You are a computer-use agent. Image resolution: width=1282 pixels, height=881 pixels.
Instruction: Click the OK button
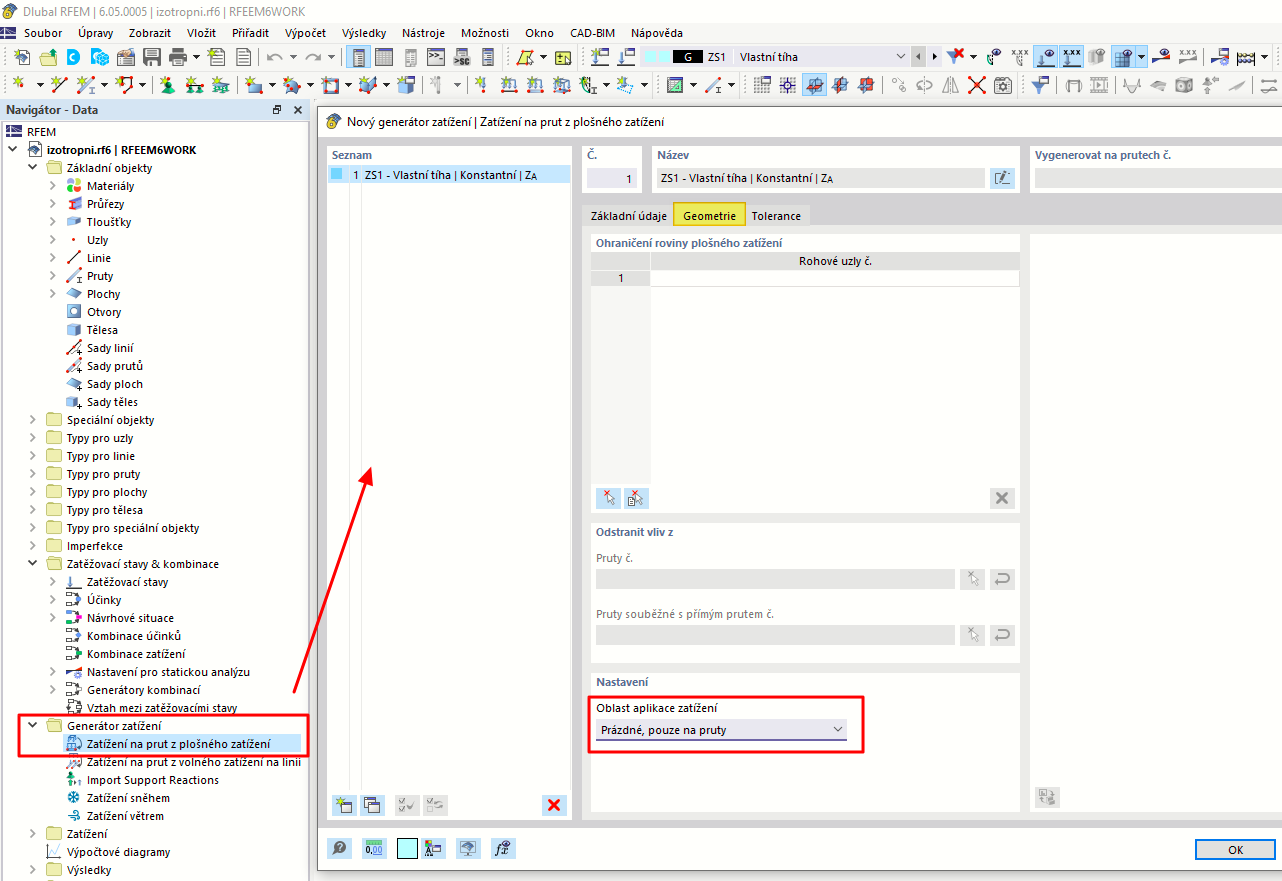coord(1235,848)
